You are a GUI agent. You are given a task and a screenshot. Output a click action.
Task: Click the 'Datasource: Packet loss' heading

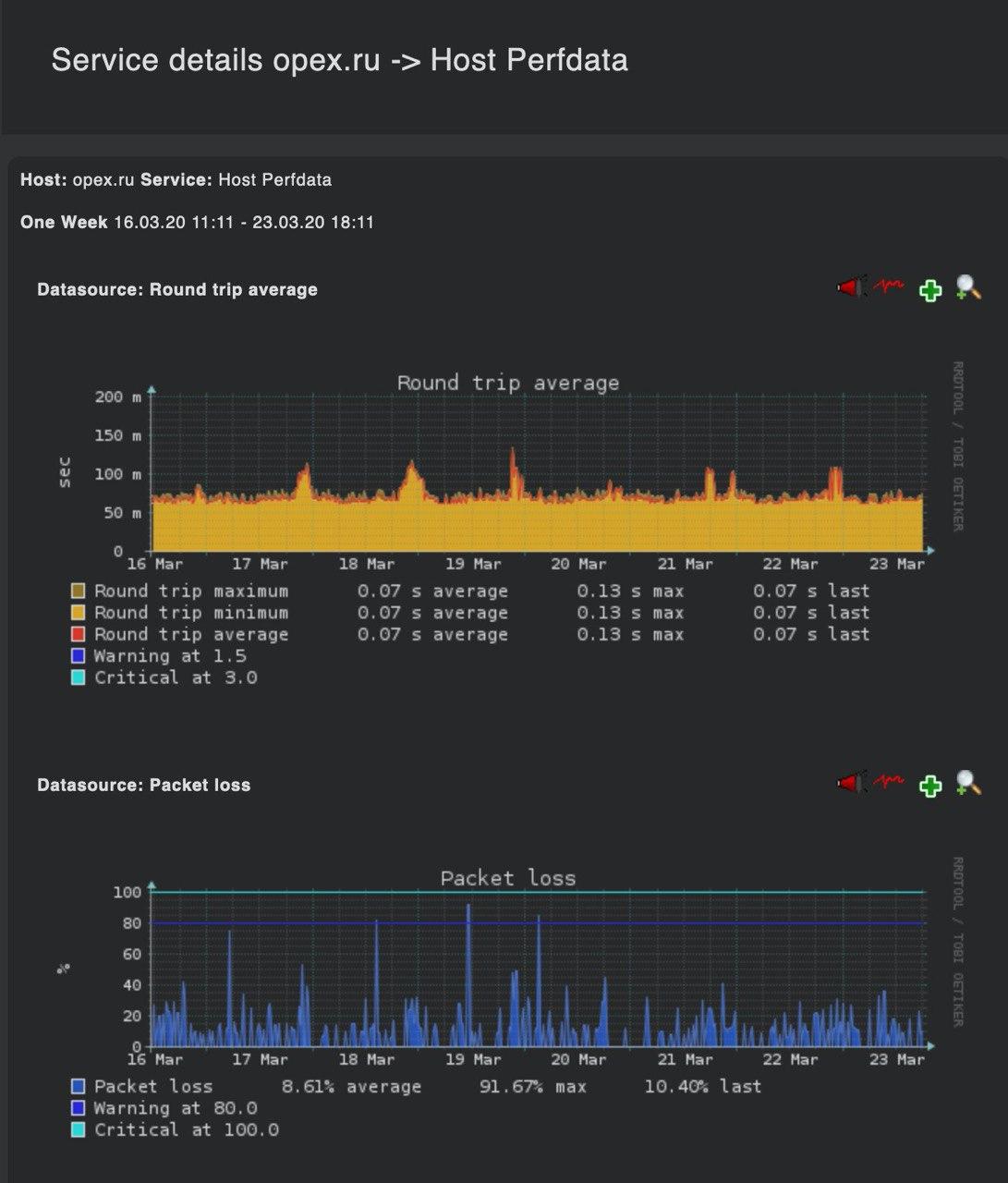tap(144, 785)
